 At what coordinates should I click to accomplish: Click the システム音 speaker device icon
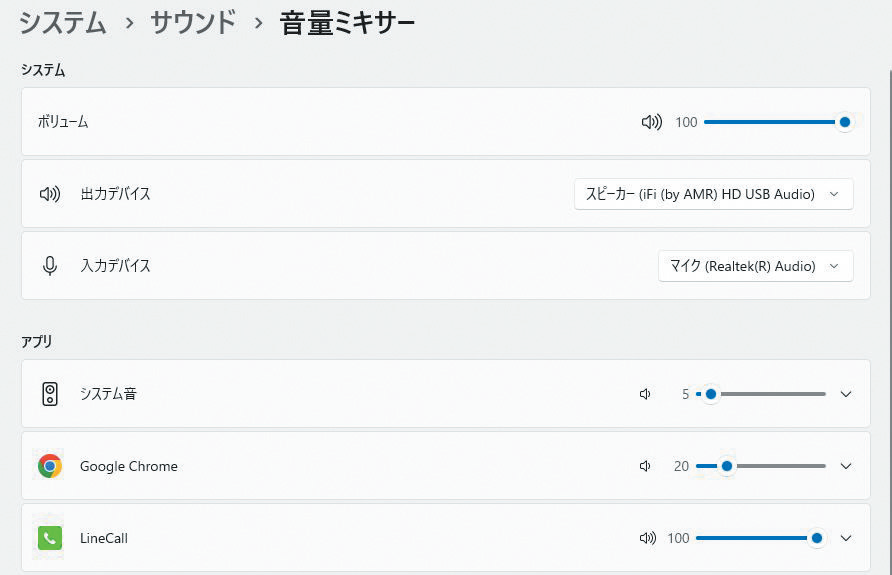pyautogui.click(x=50, y=394)
